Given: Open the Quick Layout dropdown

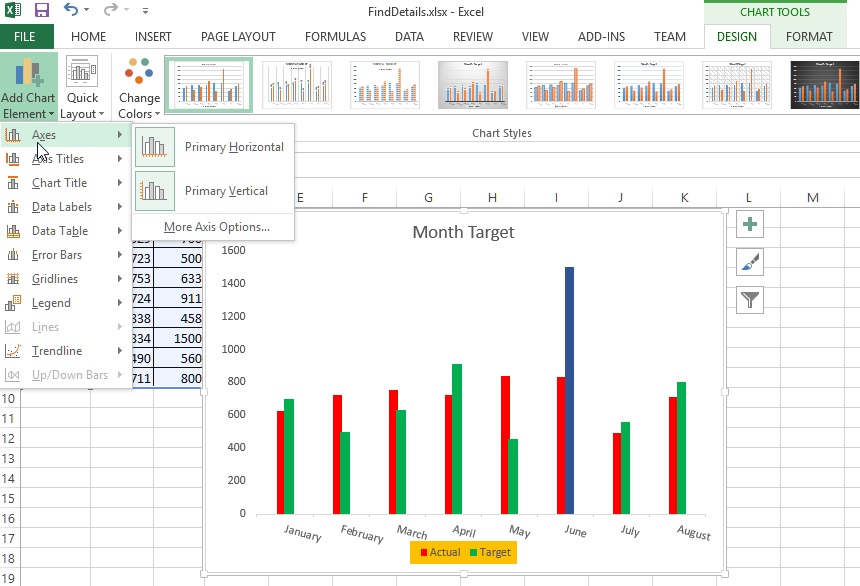Looking at the screenshot, I should pyautogui.click(x=82, y=88).
